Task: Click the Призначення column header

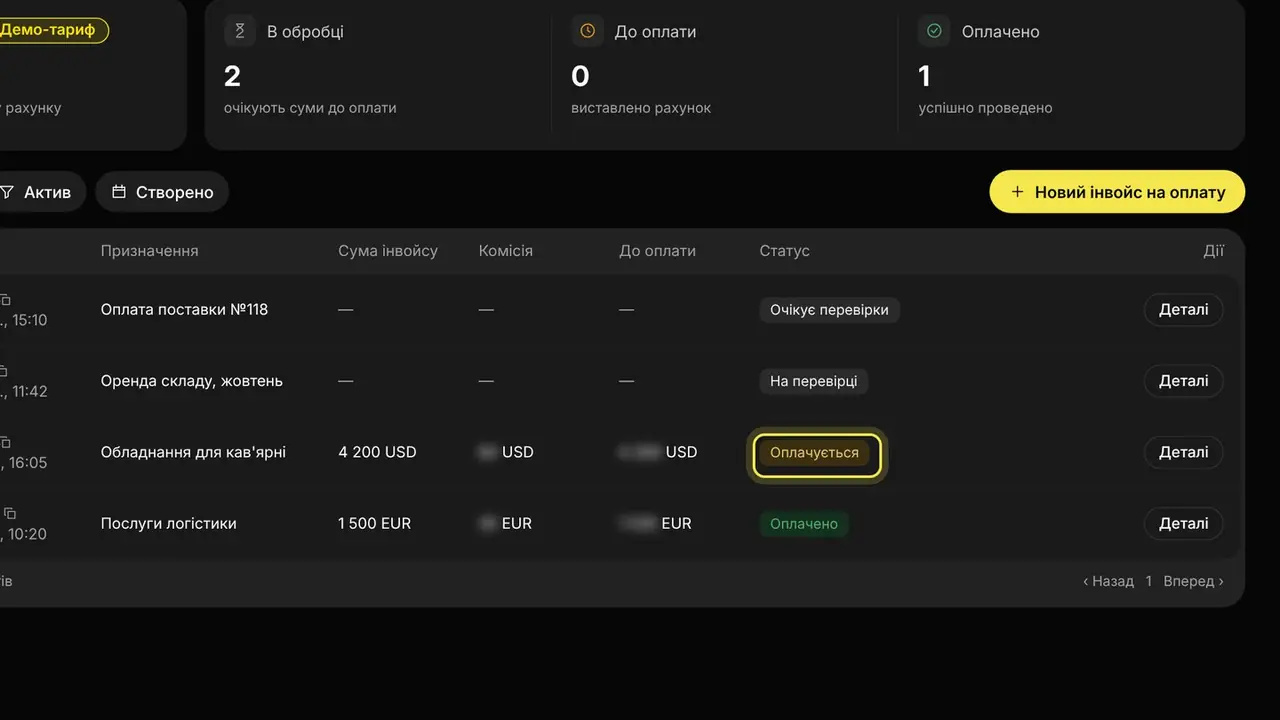Action: click(149, 251)
